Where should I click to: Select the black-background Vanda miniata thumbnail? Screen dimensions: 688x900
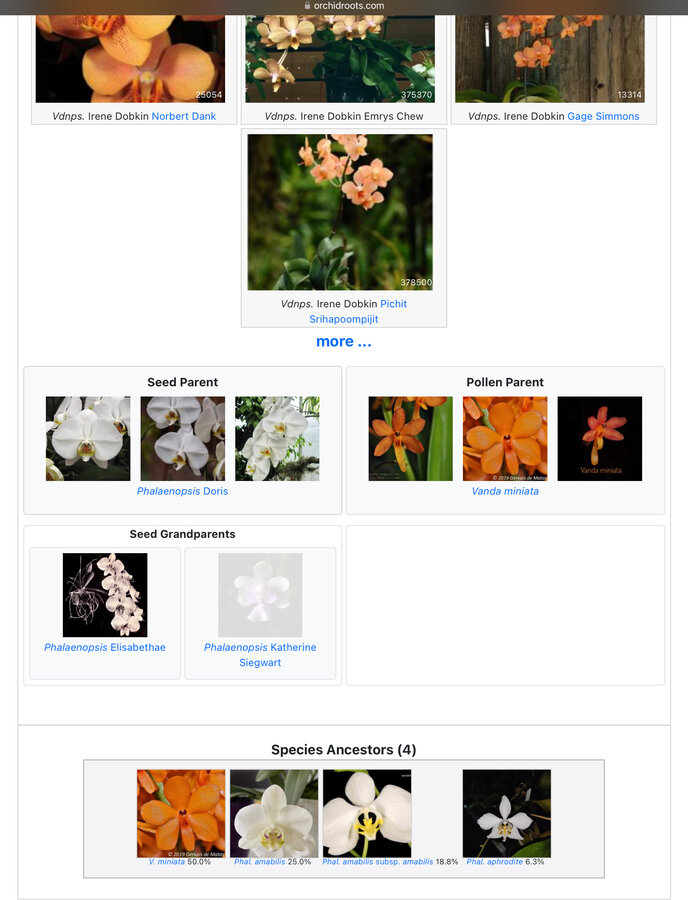point(600,439)
